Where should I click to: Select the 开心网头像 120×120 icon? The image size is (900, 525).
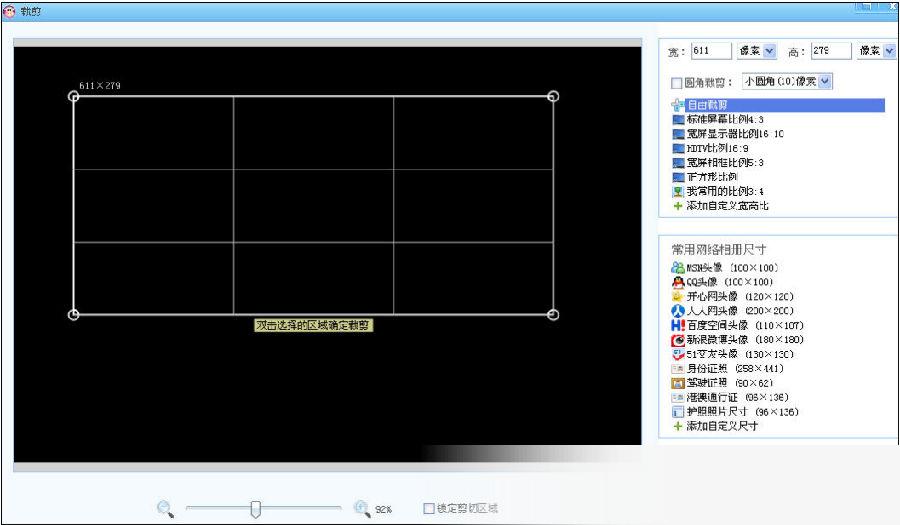[678, 296]
